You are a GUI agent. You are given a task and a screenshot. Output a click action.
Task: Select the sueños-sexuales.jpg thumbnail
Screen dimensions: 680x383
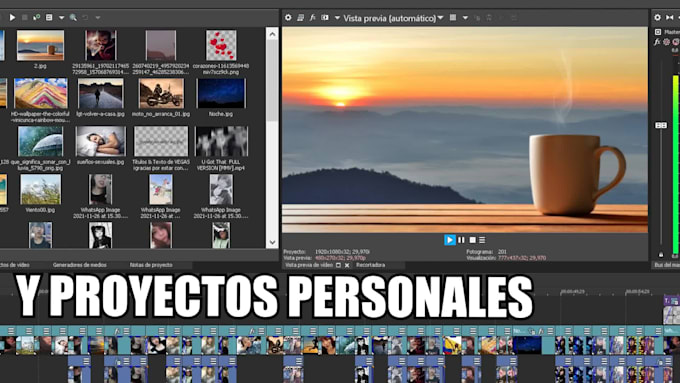(101, 141)
